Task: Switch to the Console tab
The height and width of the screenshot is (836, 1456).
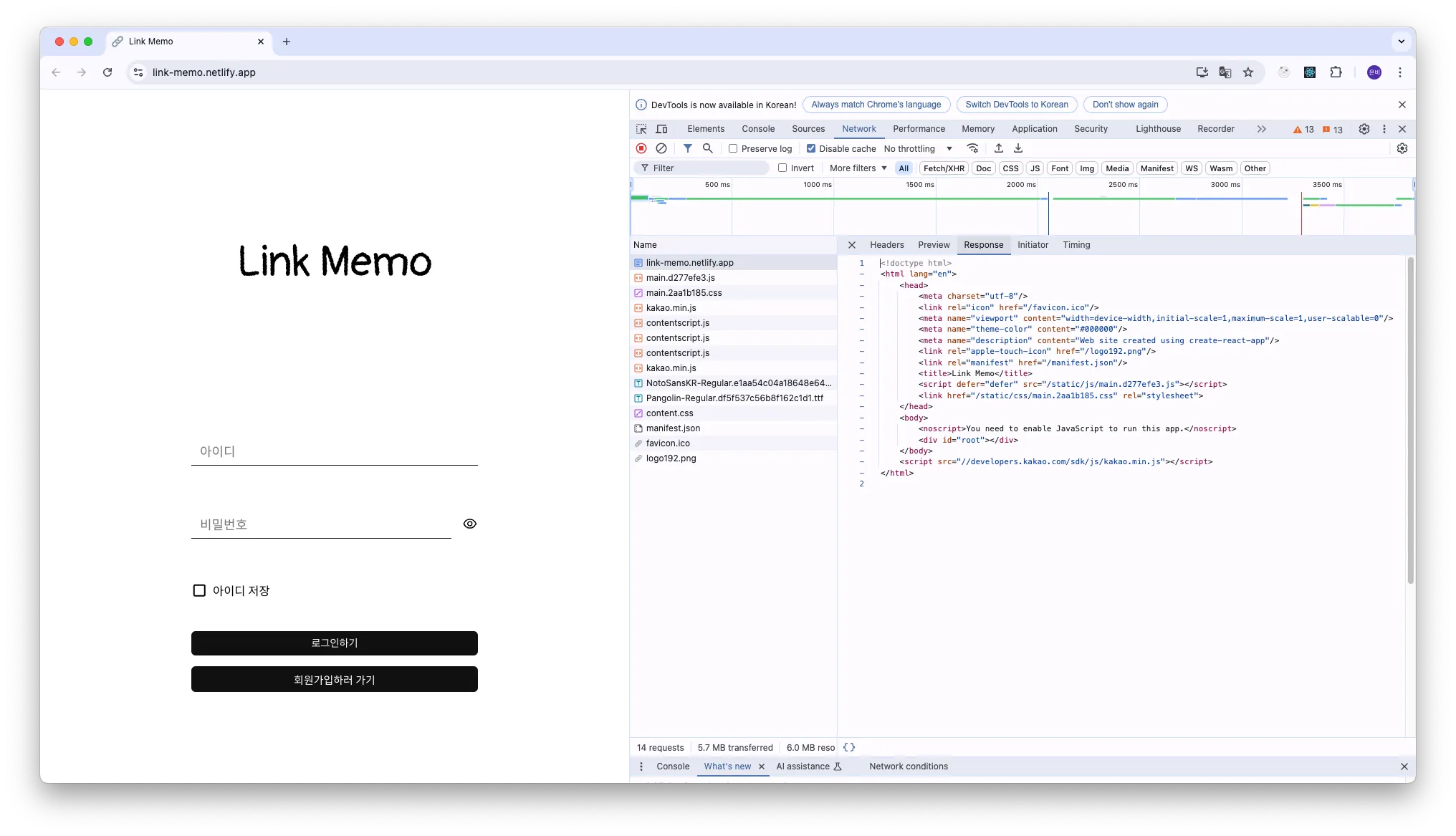Action: coord(758,129)
